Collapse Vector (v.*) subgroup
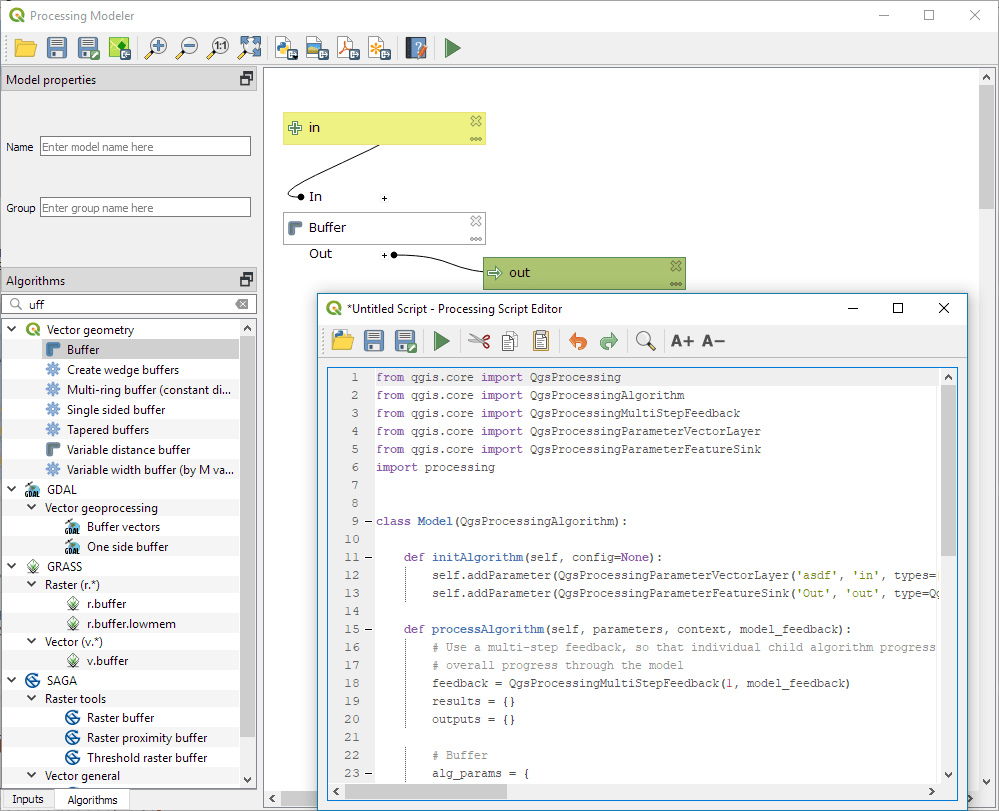The width and height of the screenshot is (999, 811). click(31, 641)
